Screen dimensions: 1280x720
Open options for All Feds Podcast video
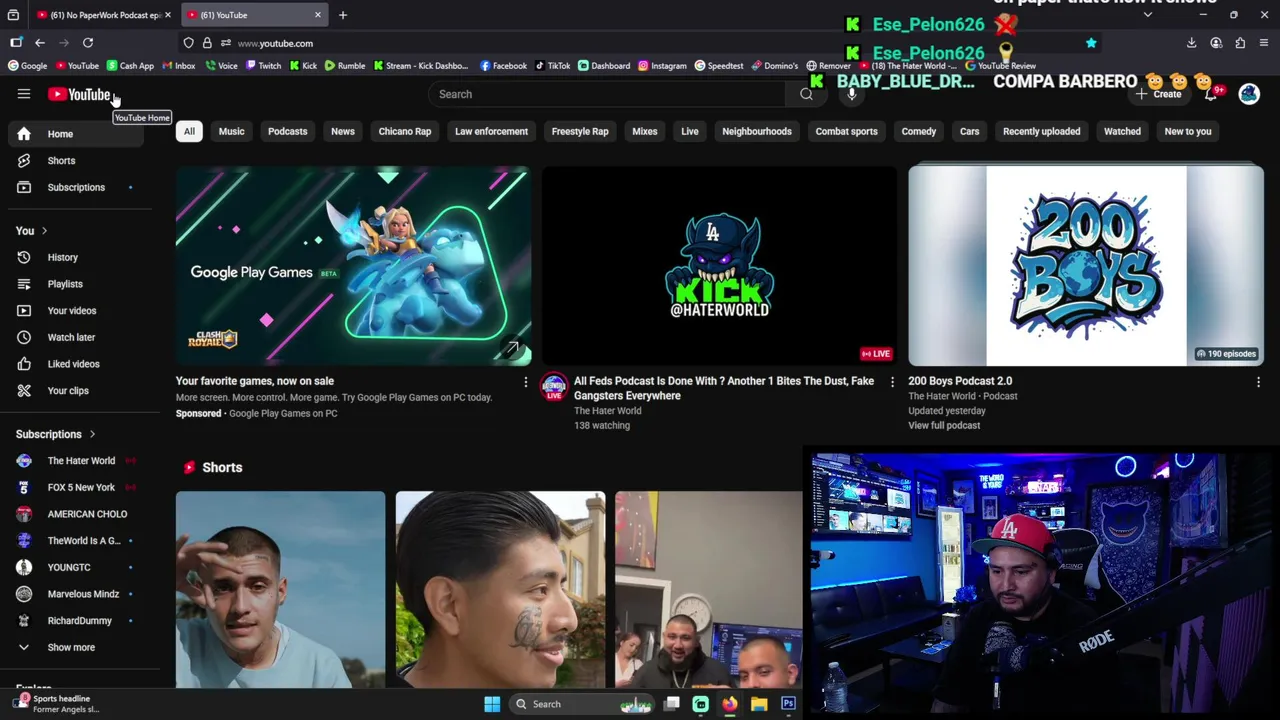tap(892, 382)
